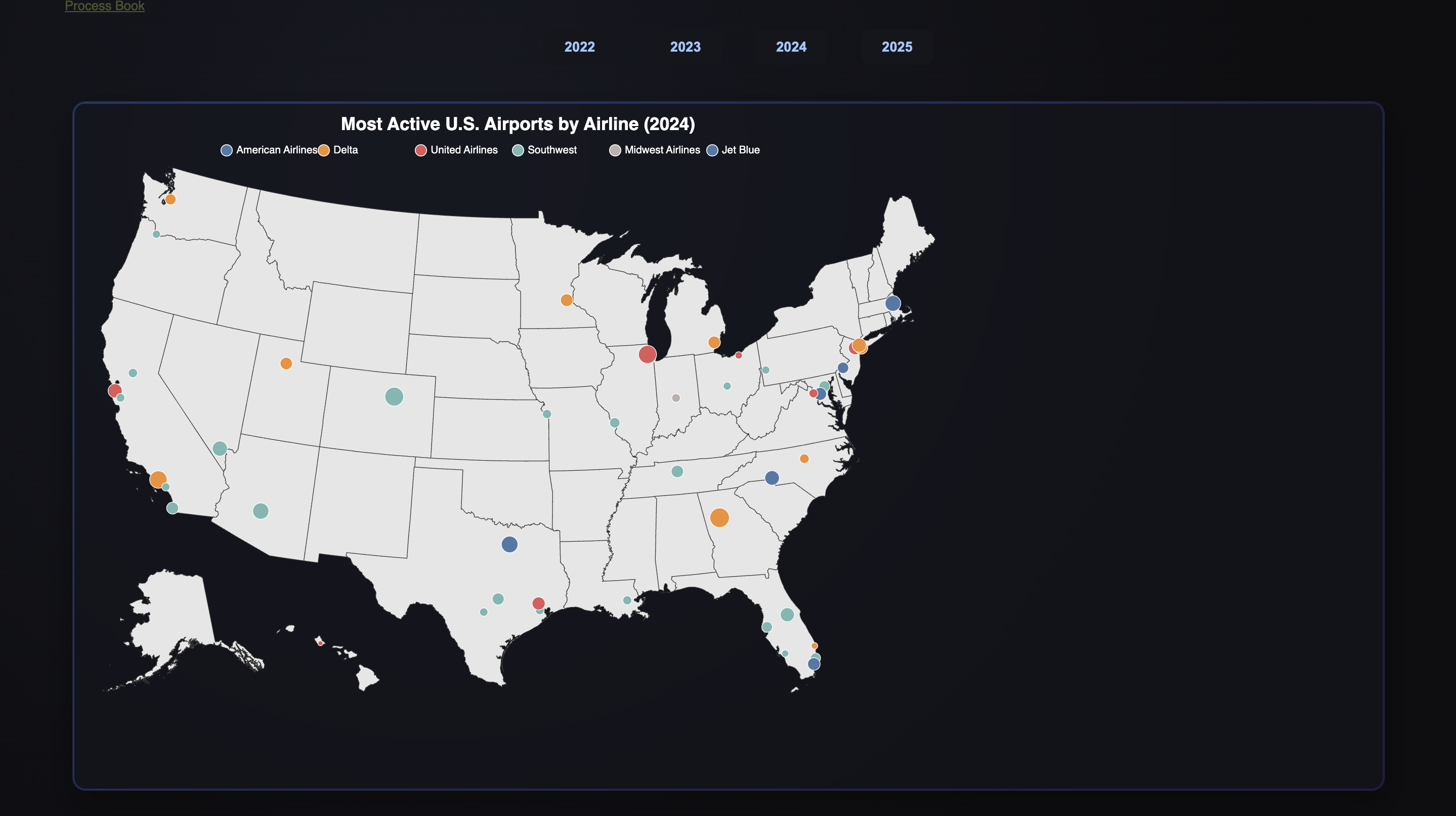Click the blue bubble at Boston, Massachusetts
Screen dimensions: 1456x816
(x=892, y=303)
